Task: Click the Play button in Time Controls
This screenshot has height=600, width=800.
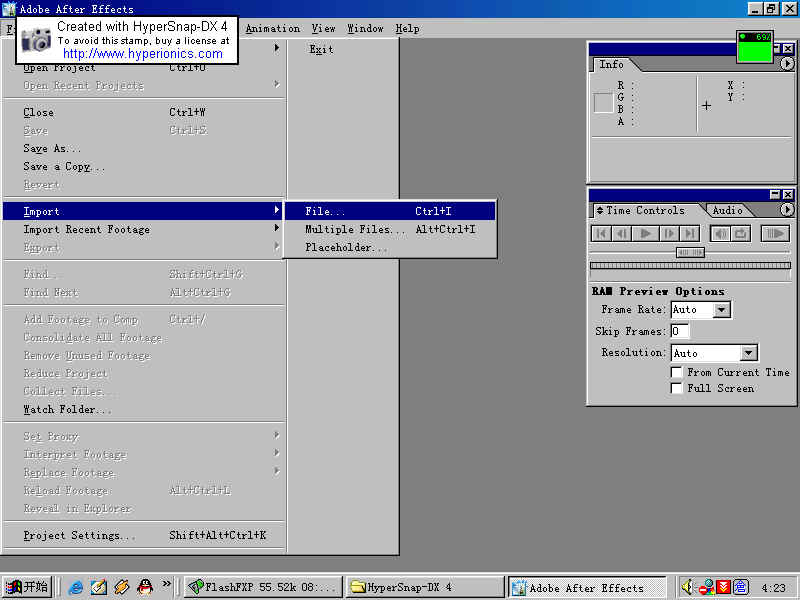Action: click(x=645, y=234)
